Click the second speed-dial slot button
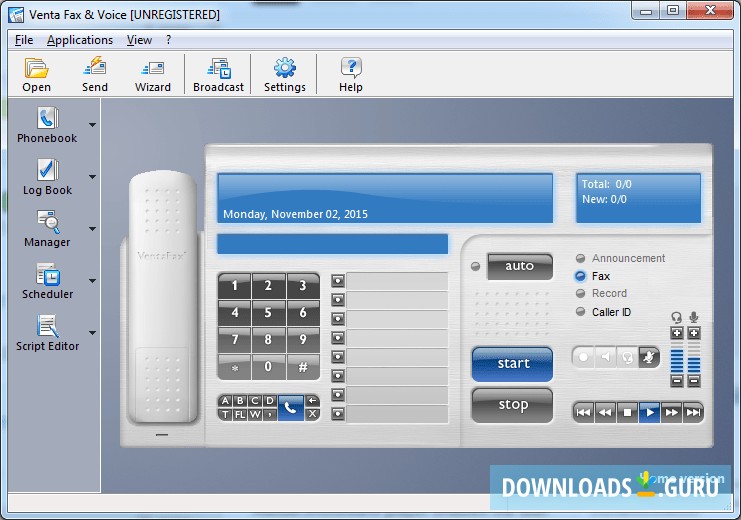Image resolution: width=741 pixels, height=520 pixels. pos(337,300)
